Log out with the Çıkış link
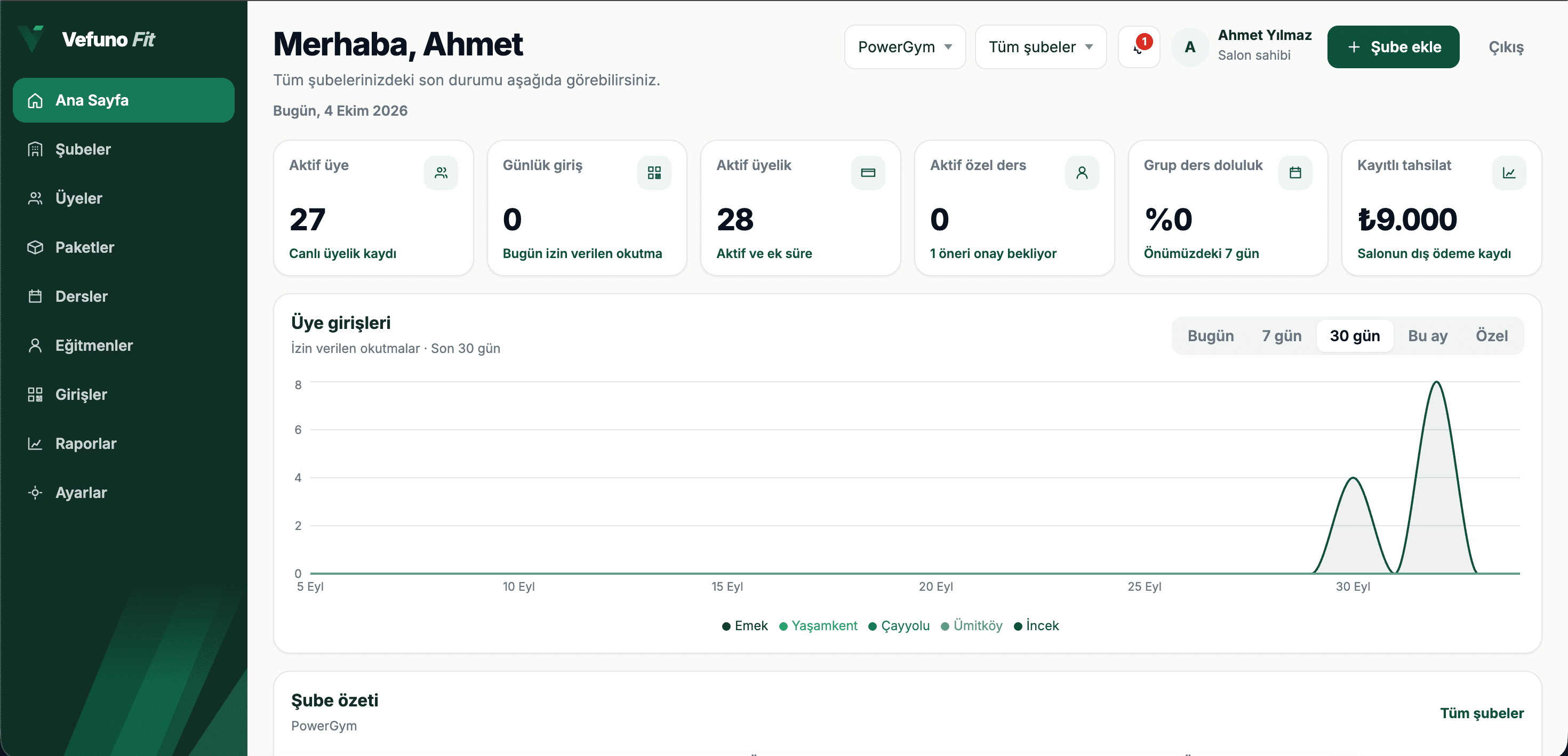Screen dimensions: 1568x756 [1506, 47]
